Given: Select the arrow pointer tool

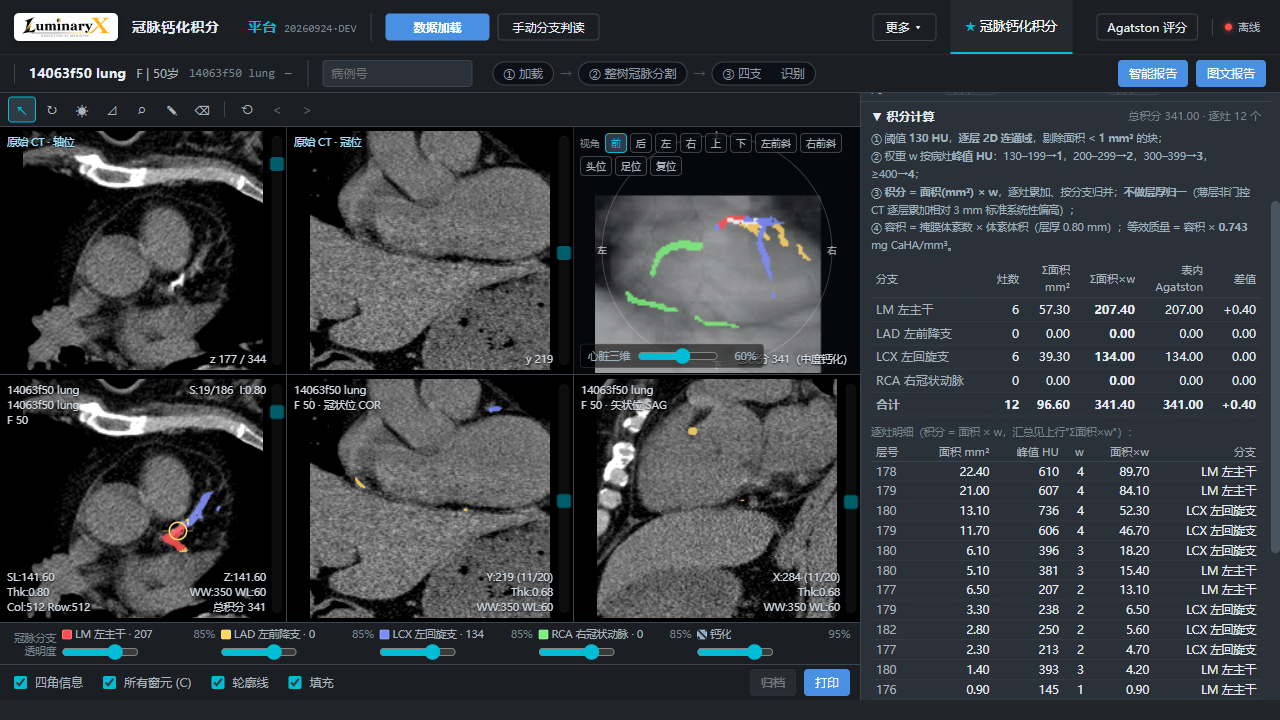Looking at the screenshot, I should point(22,110).
